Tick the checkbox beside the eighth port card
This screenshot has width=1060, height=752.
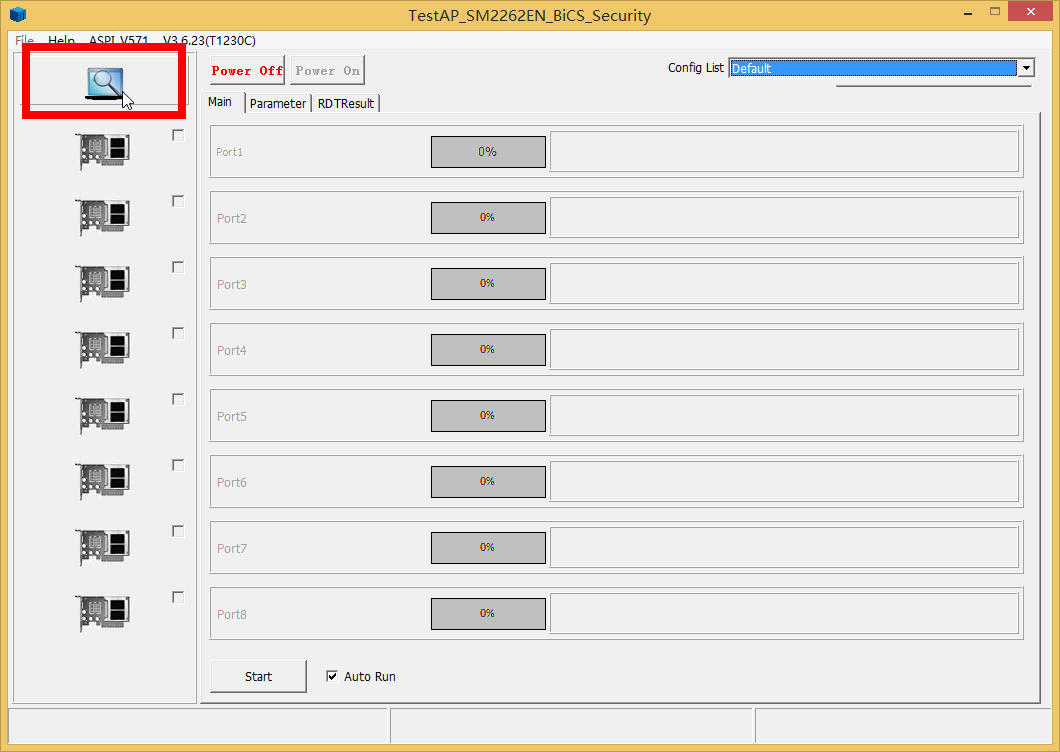click(x=178, y=597)
